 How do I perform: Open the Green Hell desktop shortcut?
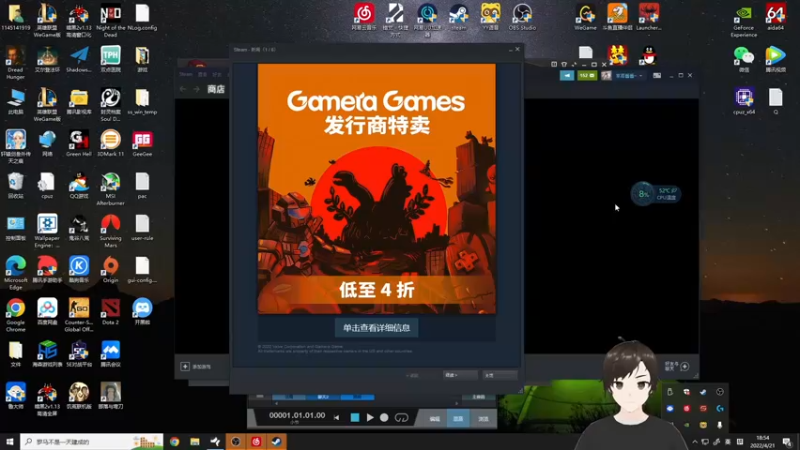click(x=79, y=143)
